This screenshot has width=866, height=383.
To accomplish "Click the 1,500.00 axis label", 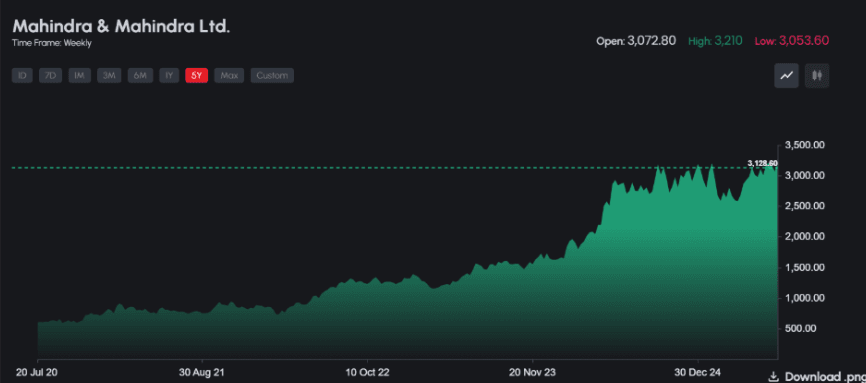I will point(805,267).
